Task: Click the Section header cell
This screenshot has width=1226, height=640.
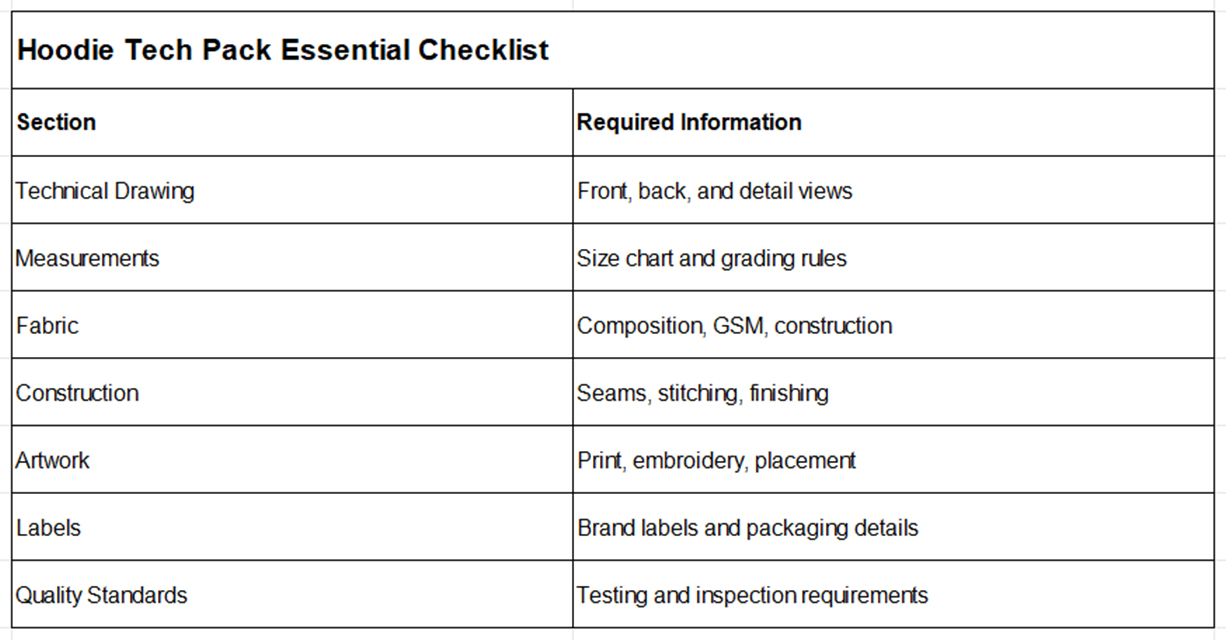Action: pos(292,122)
